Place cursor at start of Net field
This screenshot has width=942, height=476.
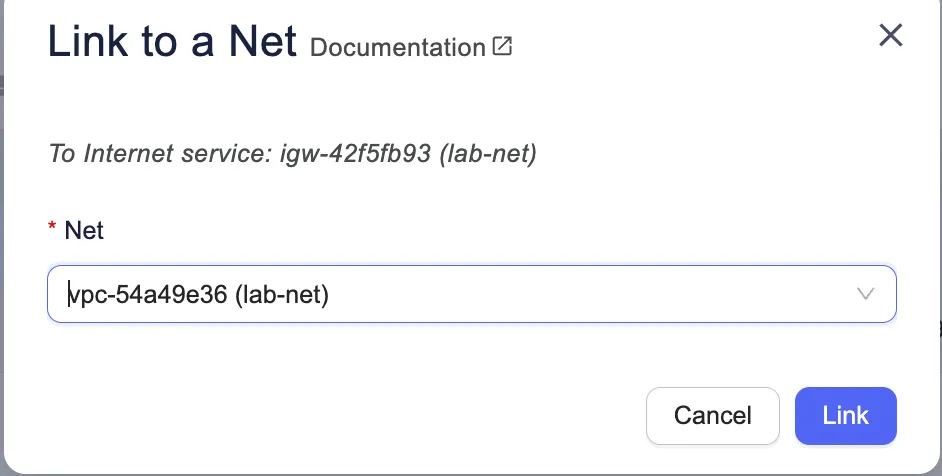(69, 295)
